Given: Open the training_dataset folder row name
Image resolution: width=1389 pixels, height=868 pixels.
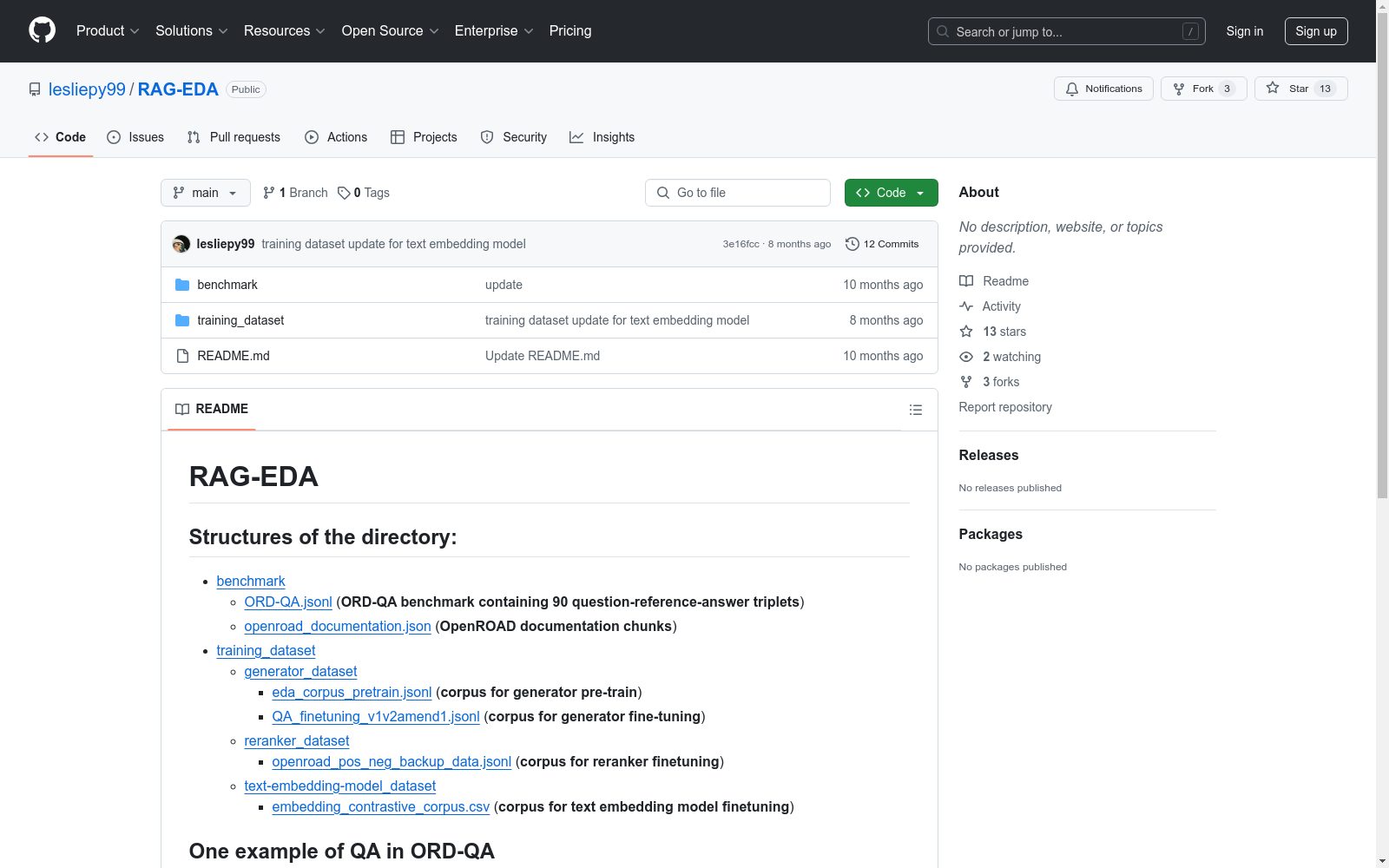Looking at the screenshot, I should point(240,320).
